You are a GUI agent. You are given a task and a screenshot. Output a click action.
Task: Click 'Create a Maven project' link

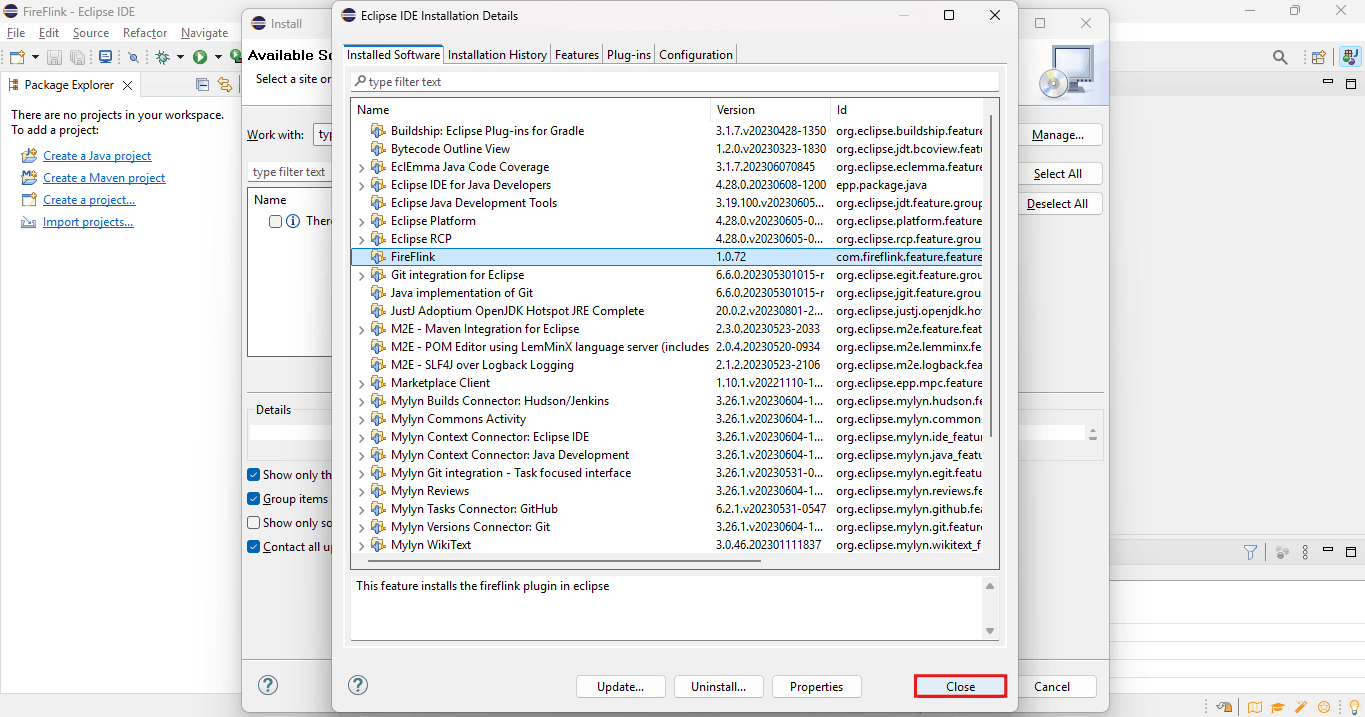[104, 178]
